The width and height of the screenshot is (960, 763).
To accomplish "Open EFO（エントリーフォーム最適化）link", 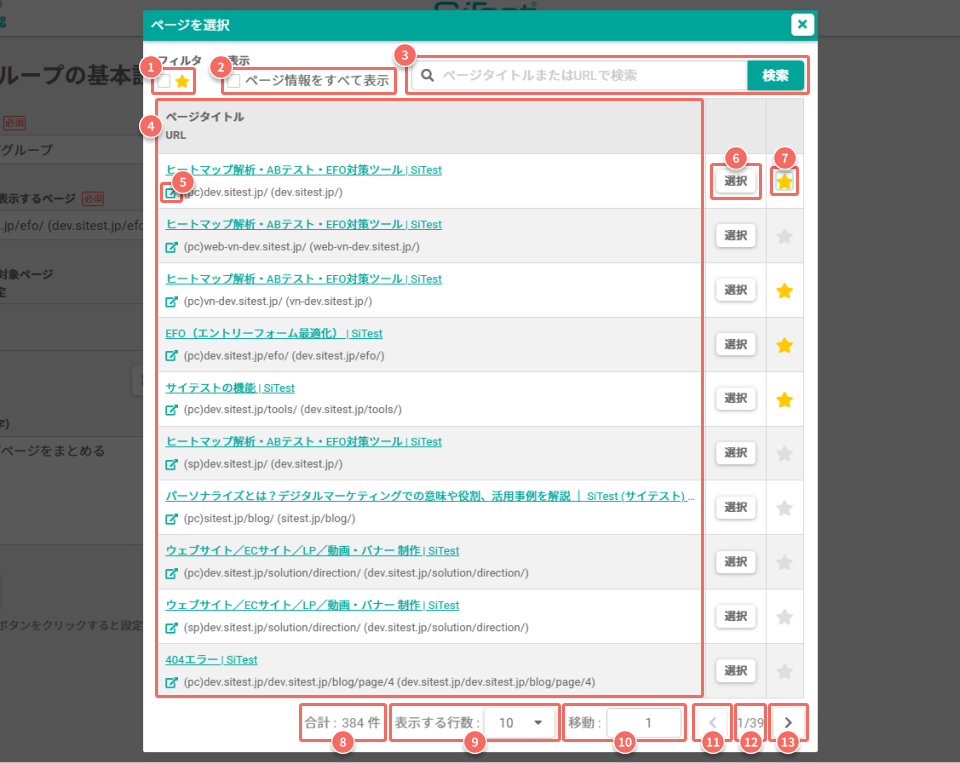I will pos(274,333).
